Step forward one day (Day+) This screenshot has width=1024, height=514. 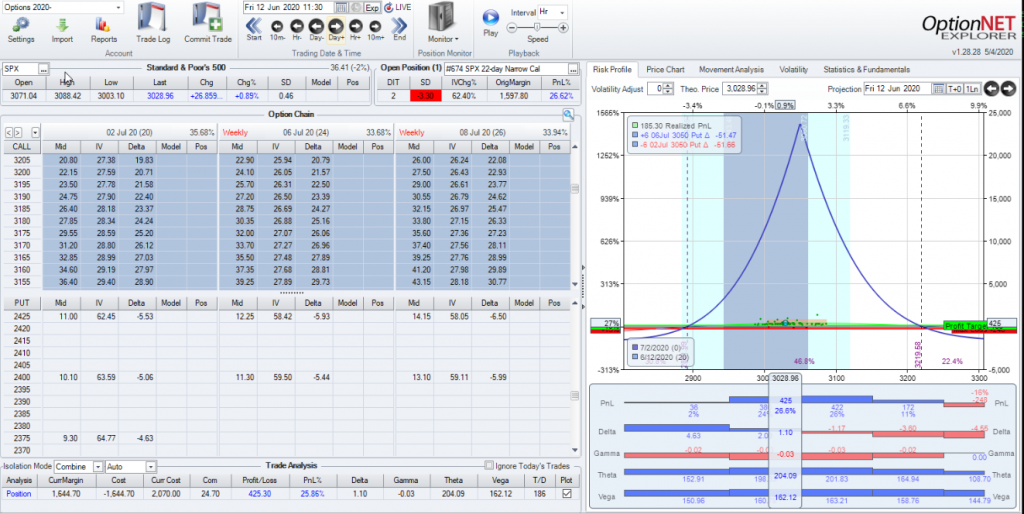pyautogui.click(x=336, y=26)
